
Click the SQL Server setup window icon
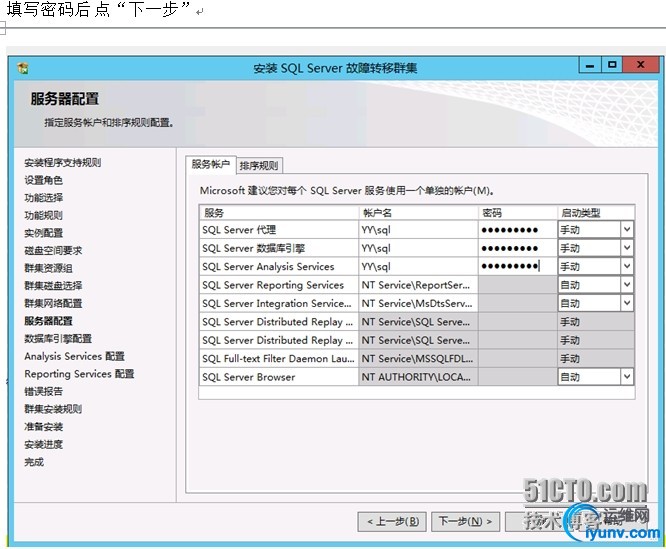(x=23, y=68)
